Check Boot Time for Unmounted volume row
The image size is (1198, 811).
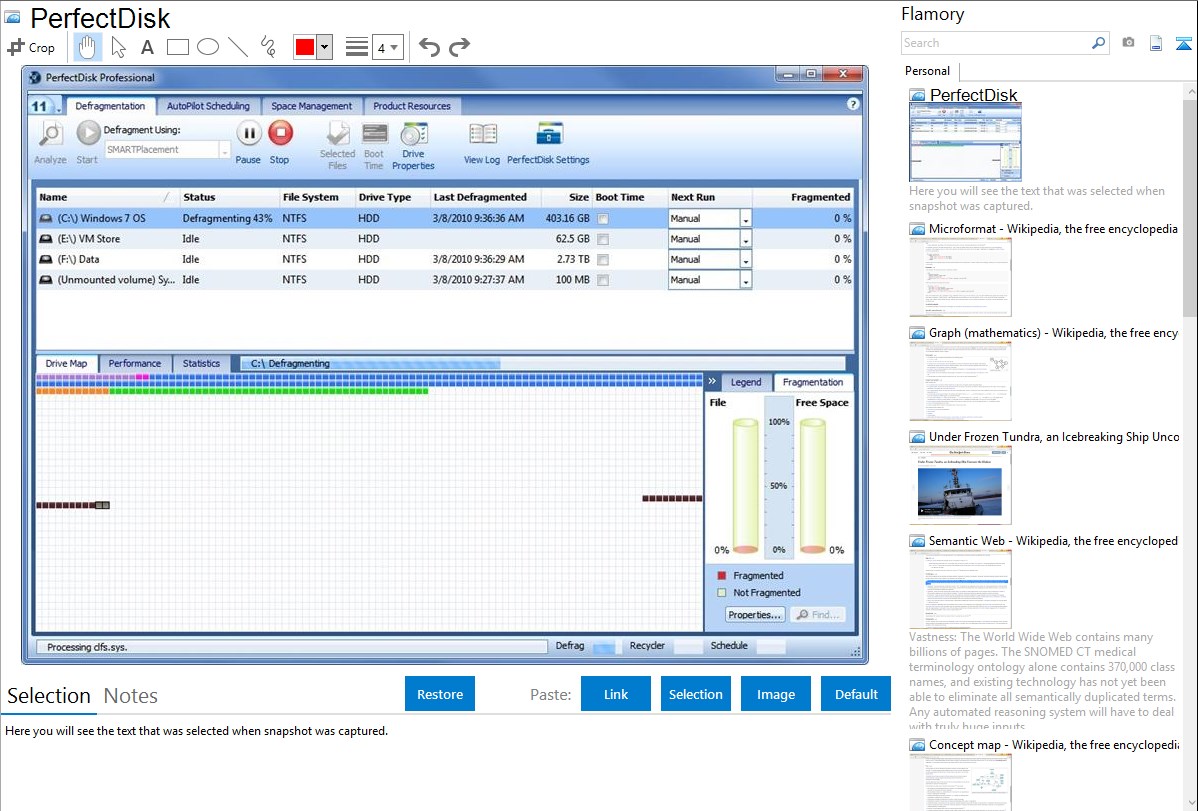coord(603,281)
